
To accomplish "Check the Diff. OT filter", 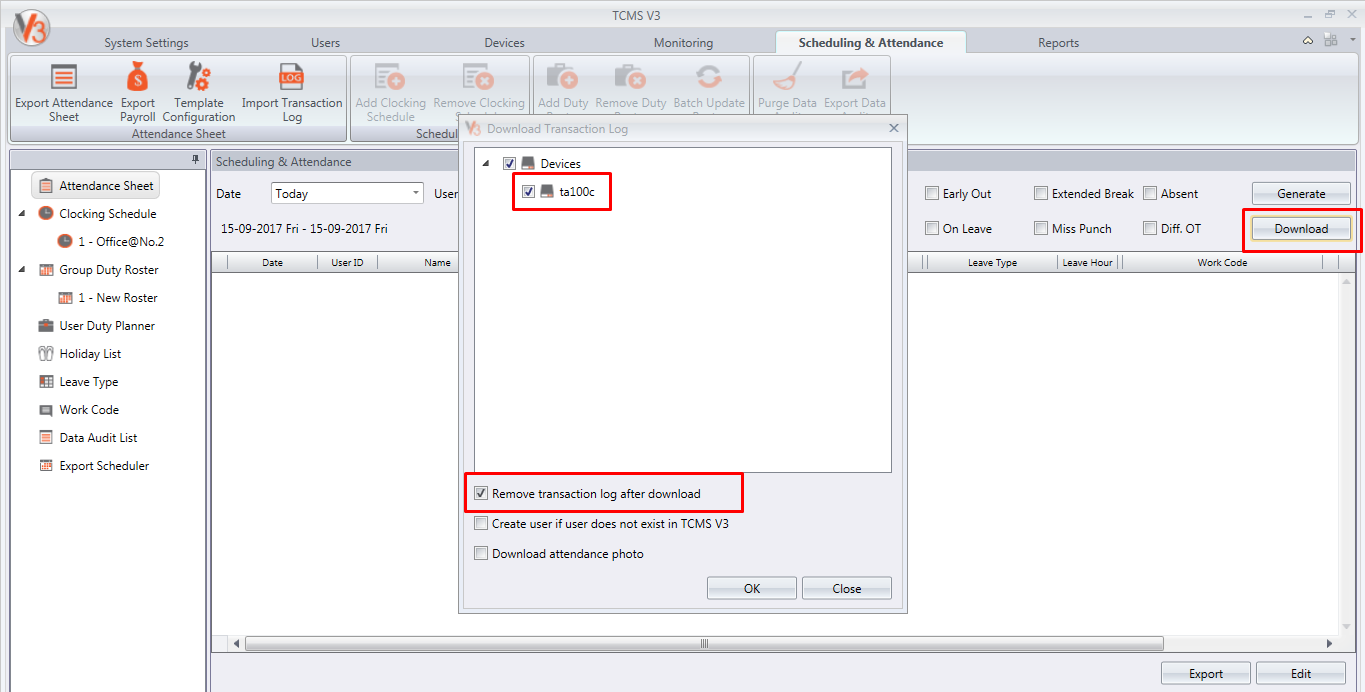I will coord(1150,228).
